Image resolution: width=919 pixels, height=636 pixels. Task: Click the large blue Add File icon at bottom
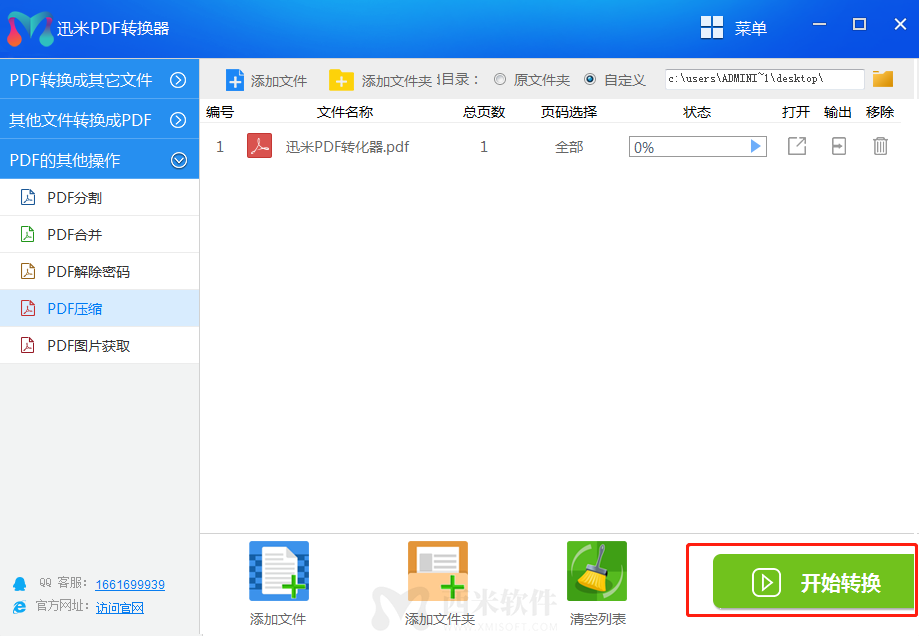point(278,572)
